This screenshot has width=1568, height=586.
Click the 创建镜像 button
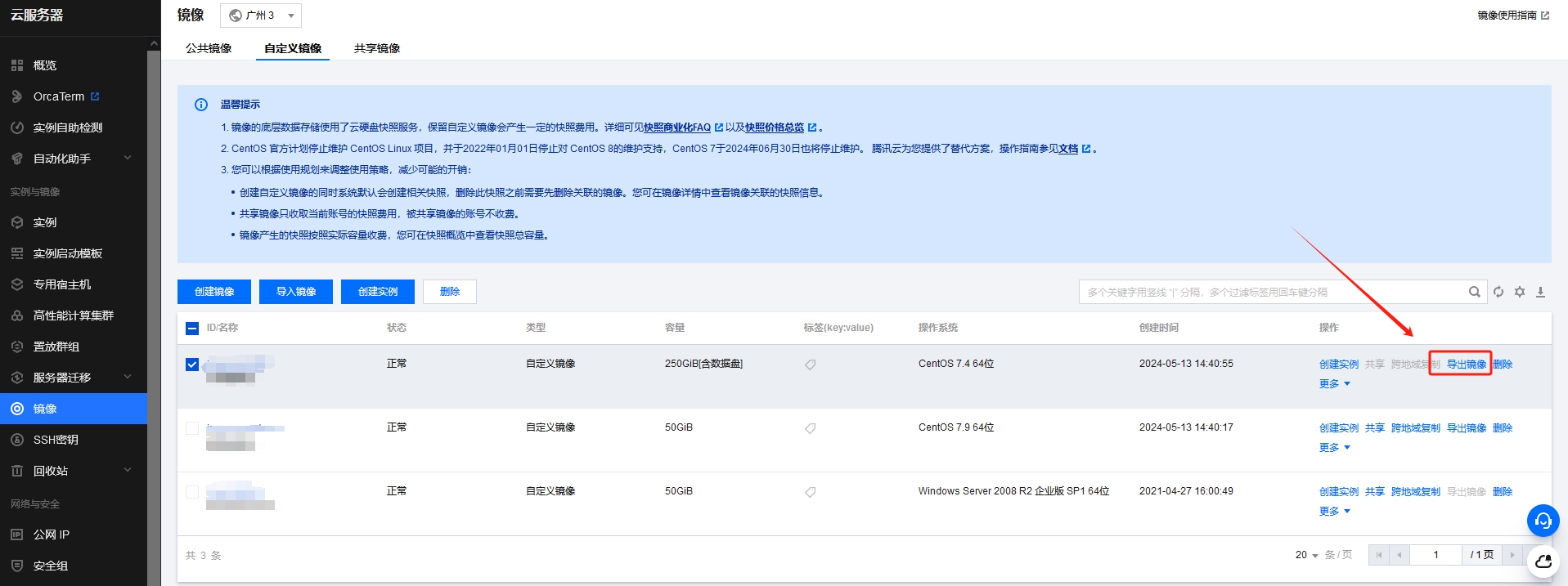(x=214, y=292)
